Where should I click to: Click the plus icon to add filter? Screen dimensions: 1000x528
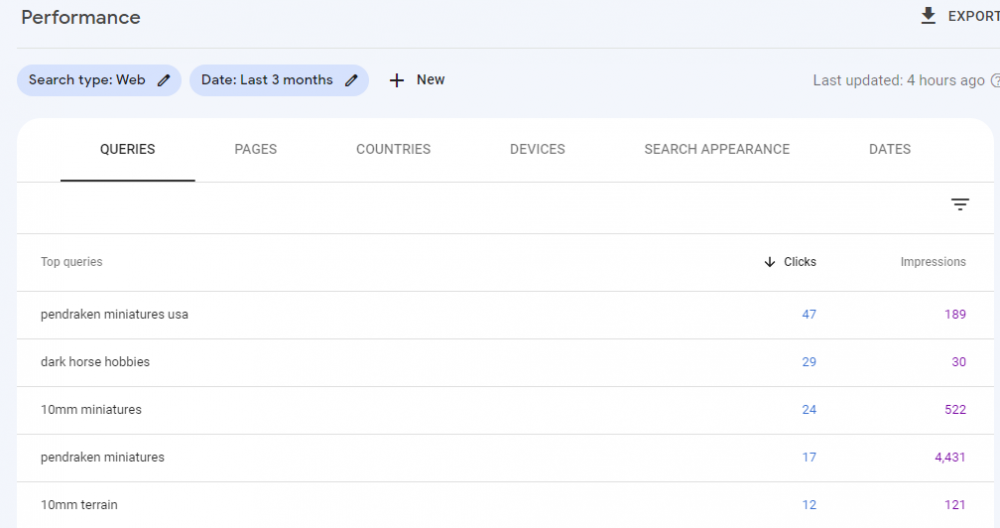(397, 80)
